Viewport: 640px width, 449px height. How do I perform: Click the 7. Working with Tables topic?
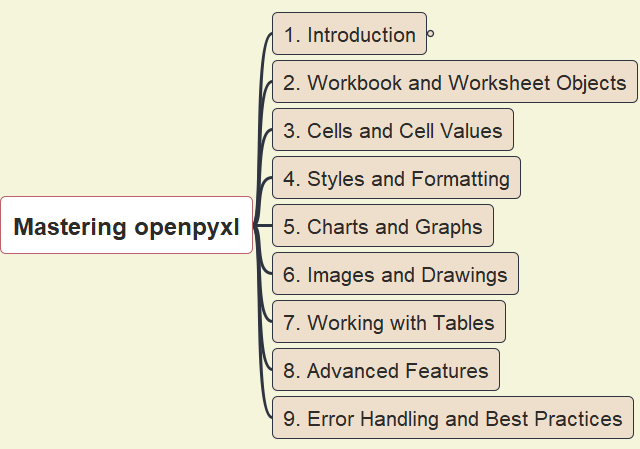(x=389, y=322)
